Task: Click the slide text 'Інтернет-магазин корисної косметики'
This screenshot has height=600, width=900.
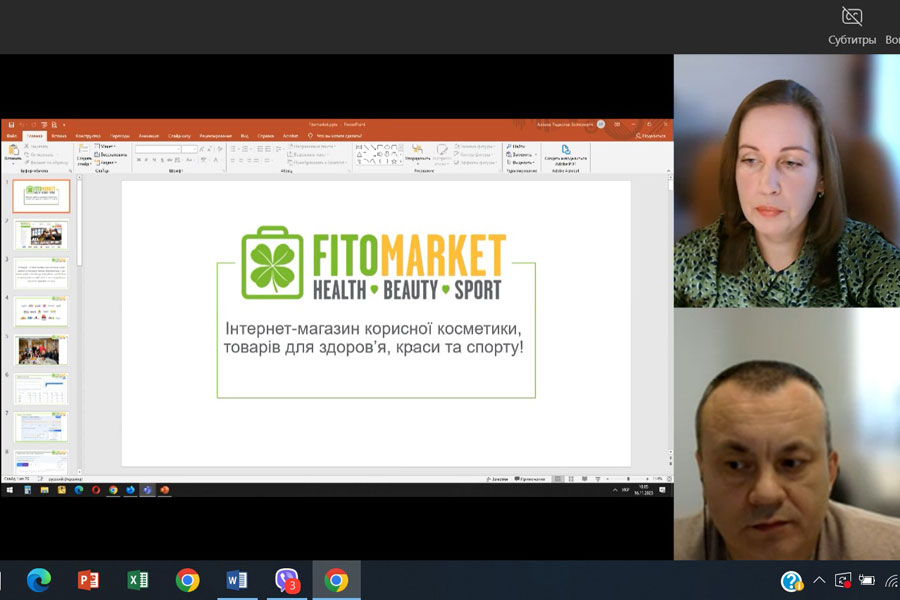Action: [373, 329]
